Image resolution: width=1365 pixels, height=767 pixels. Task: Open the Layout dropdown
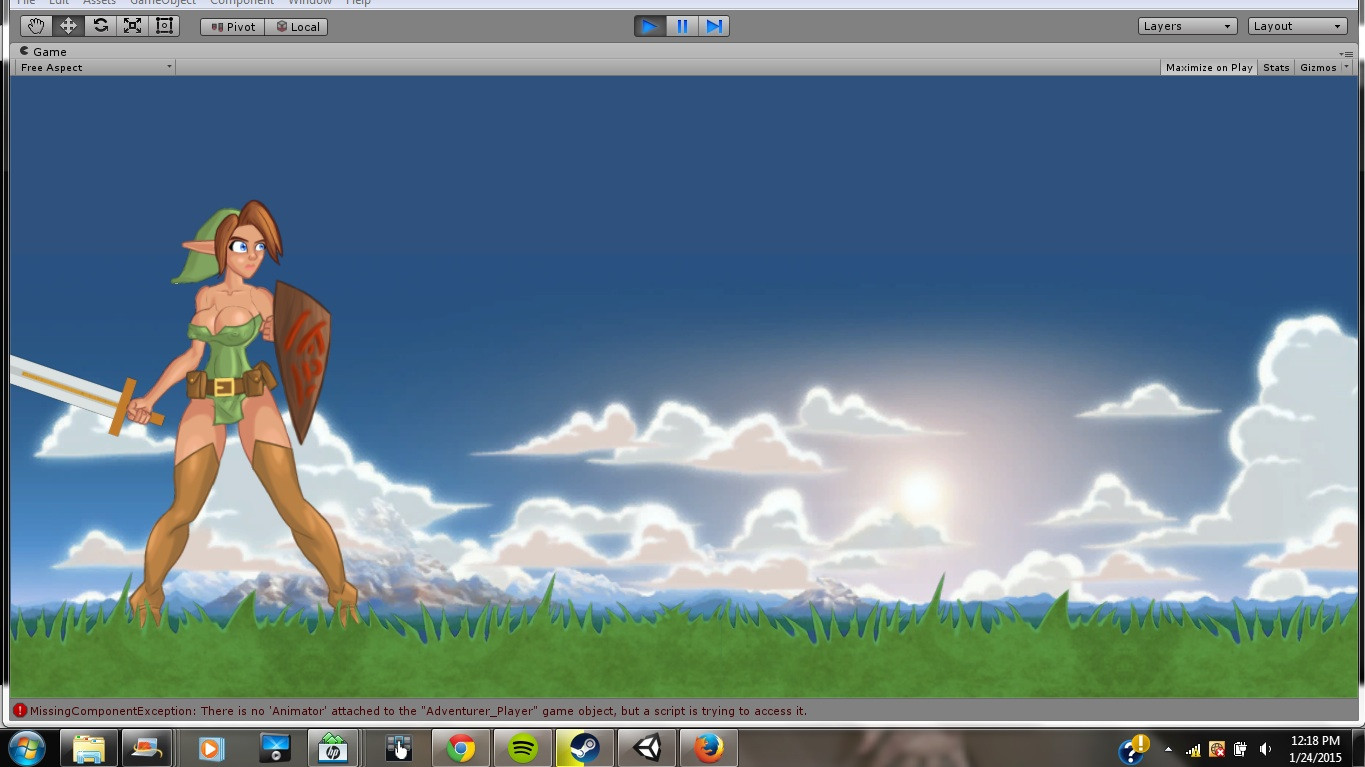tap(1297, 26)
